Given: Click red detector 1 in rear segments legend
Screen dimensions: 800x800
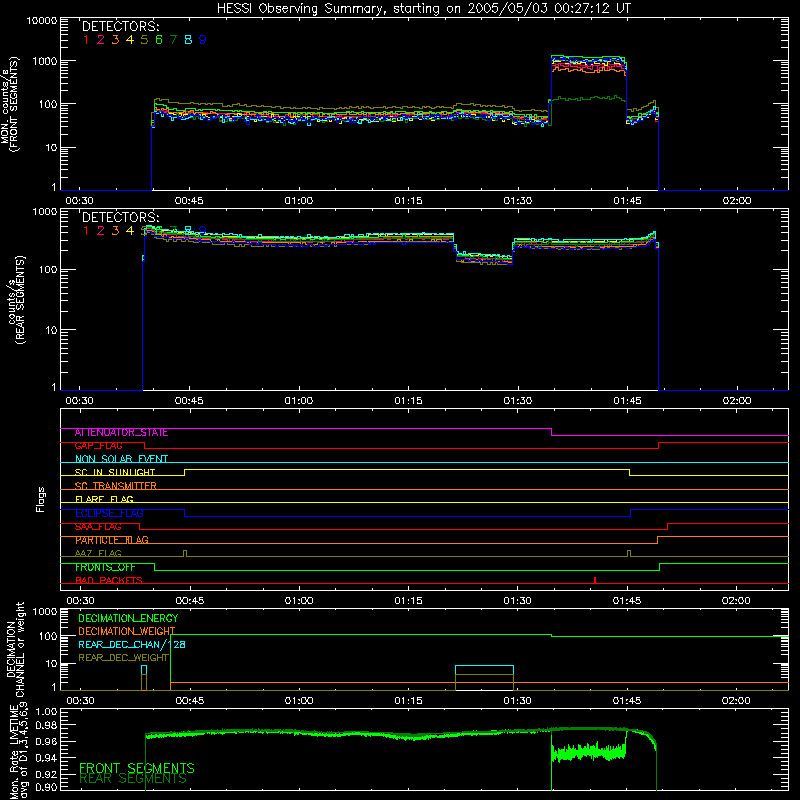Looking at the screenshot, I should [x=86, y=231].
